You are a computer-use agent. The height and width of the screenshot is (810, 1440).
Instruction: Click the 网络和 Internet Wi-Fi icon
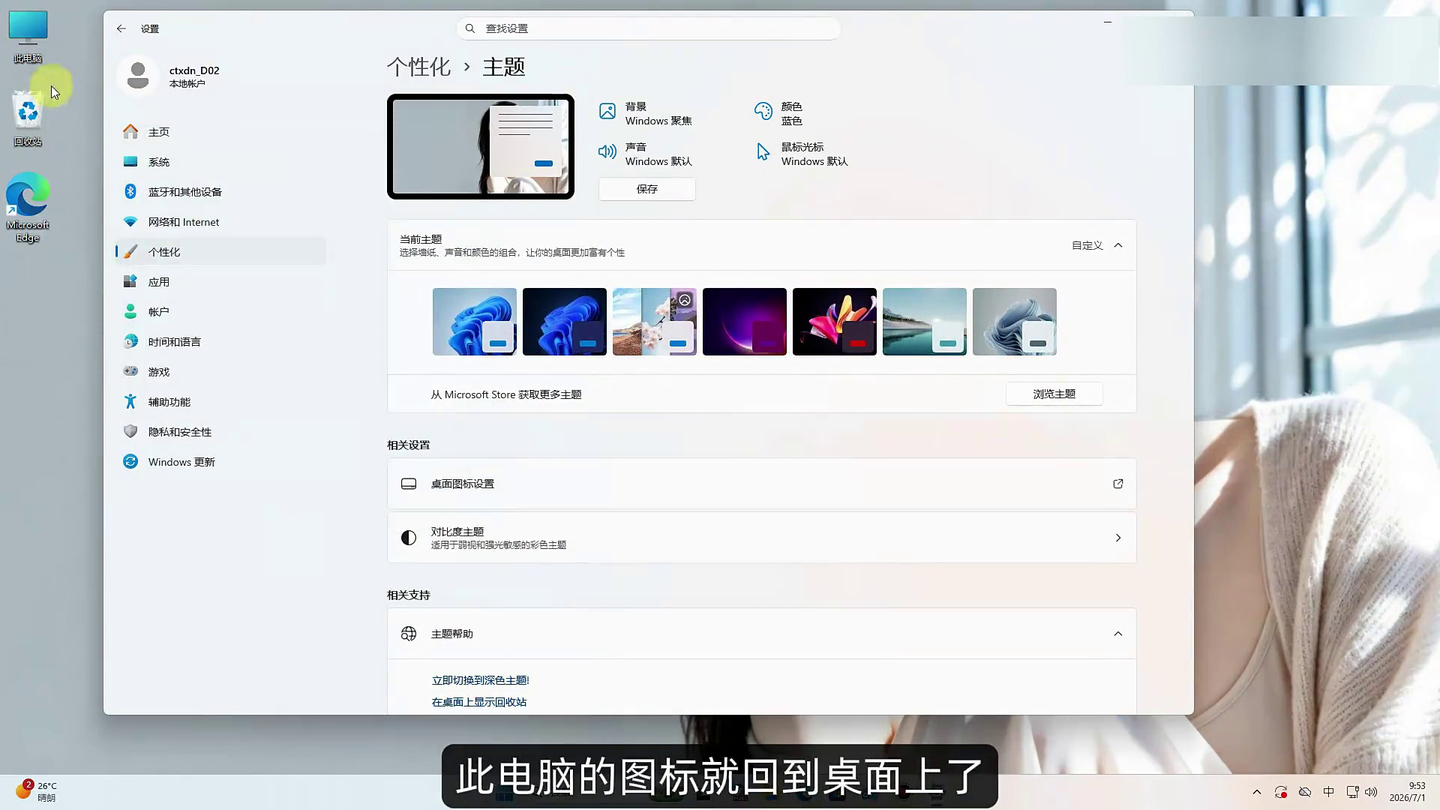(130, 221)
